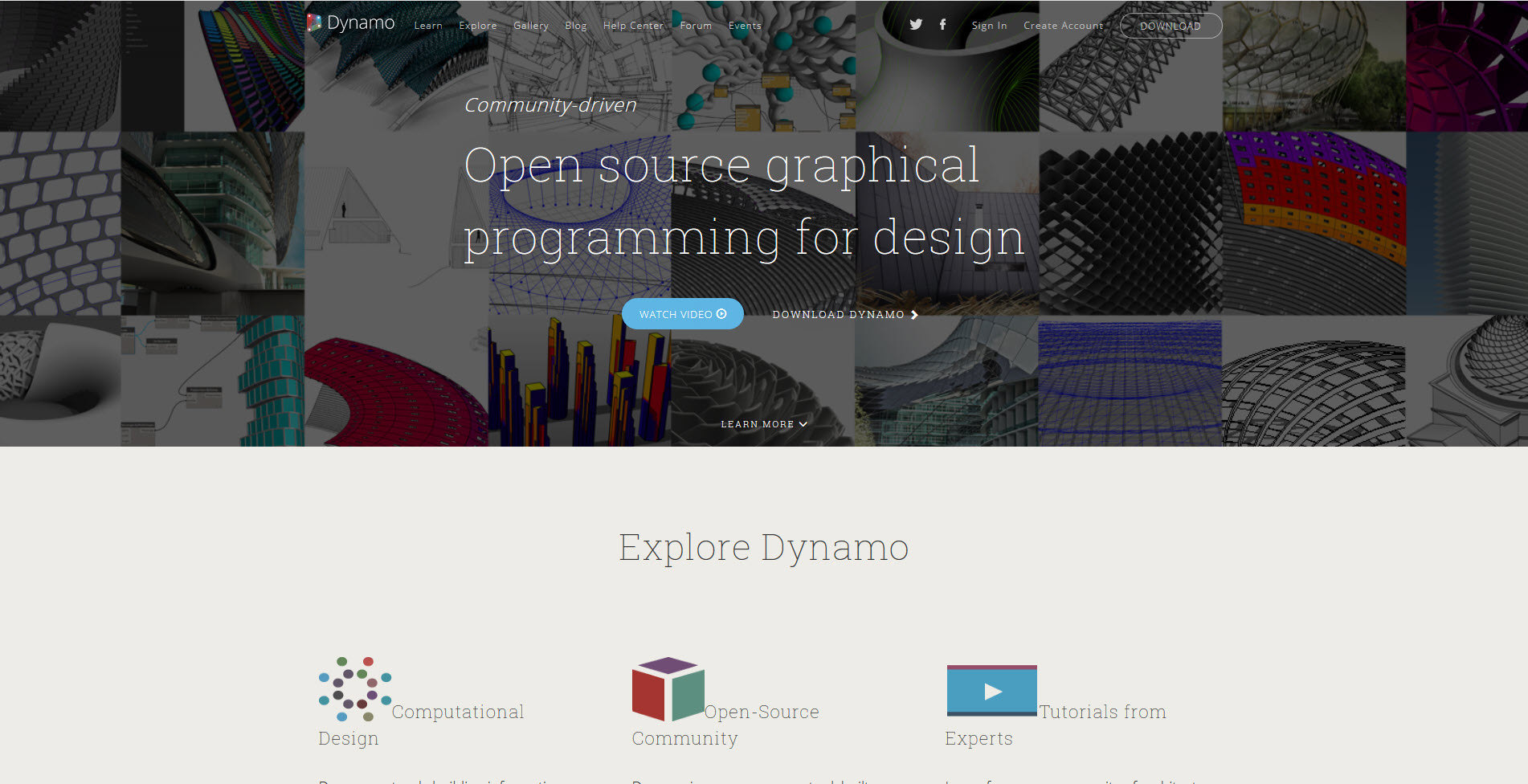Click the Tutorials video play icon
Viewport: 1528px width, 784px height.
[991, 691]
